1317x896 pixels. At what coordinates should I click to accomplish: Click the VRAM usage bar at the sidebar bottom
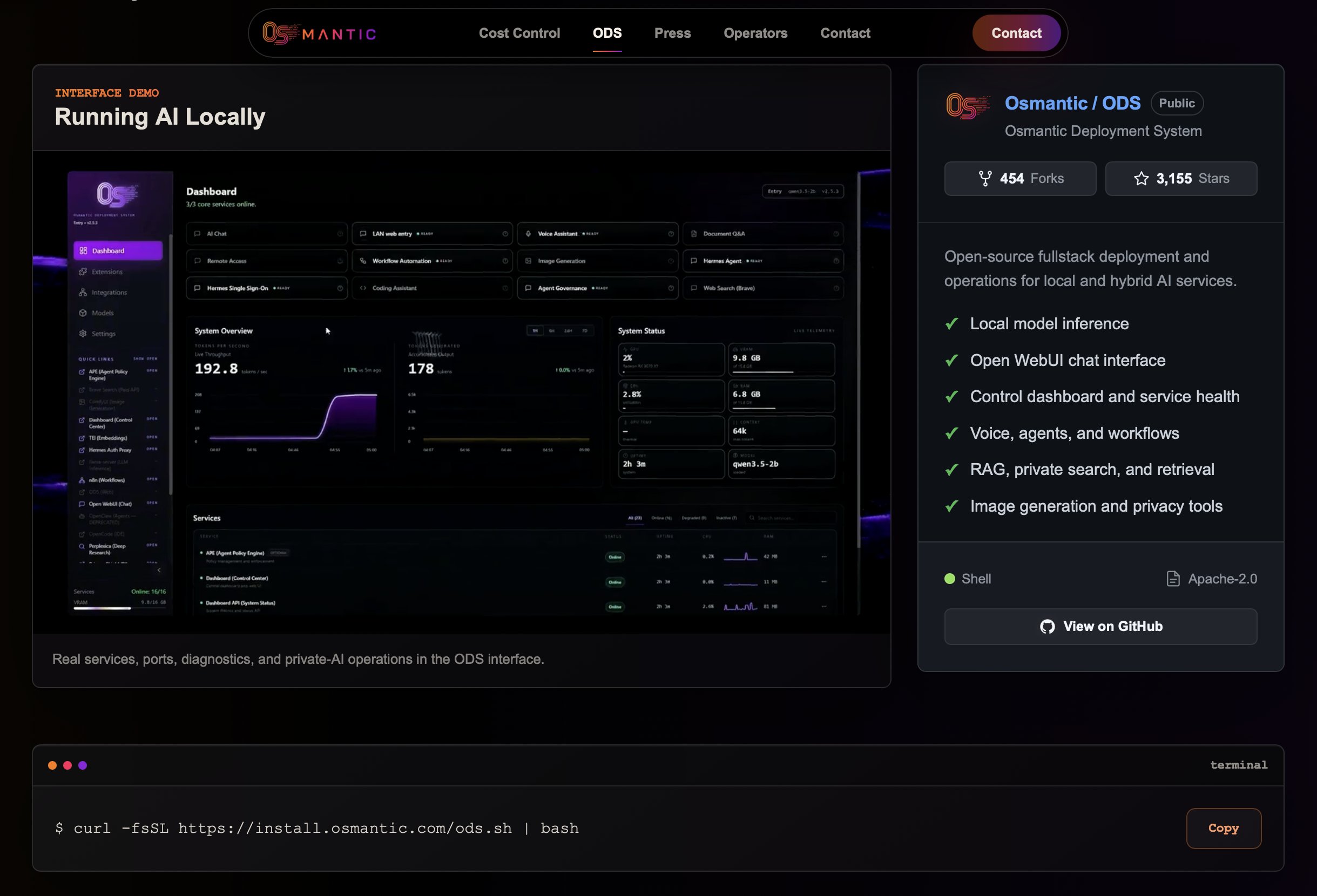click(119, 608)
